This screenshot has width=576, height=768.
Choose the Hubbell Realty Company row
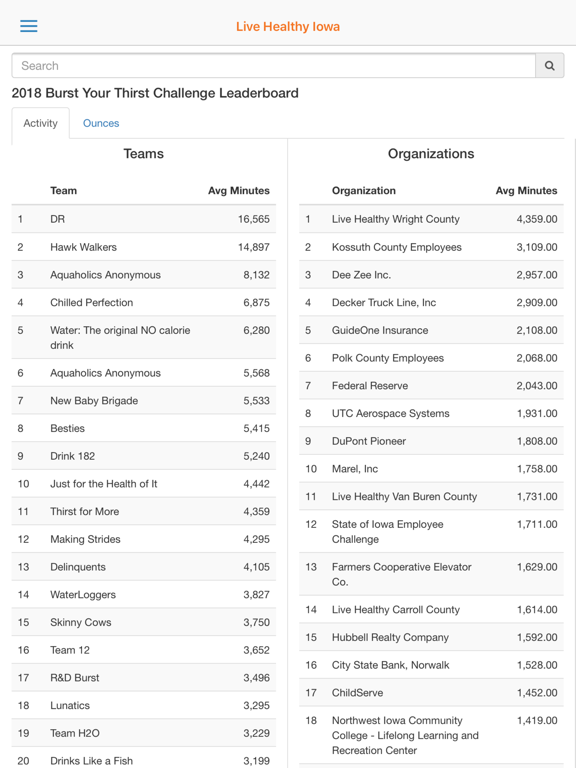point(431,637)
